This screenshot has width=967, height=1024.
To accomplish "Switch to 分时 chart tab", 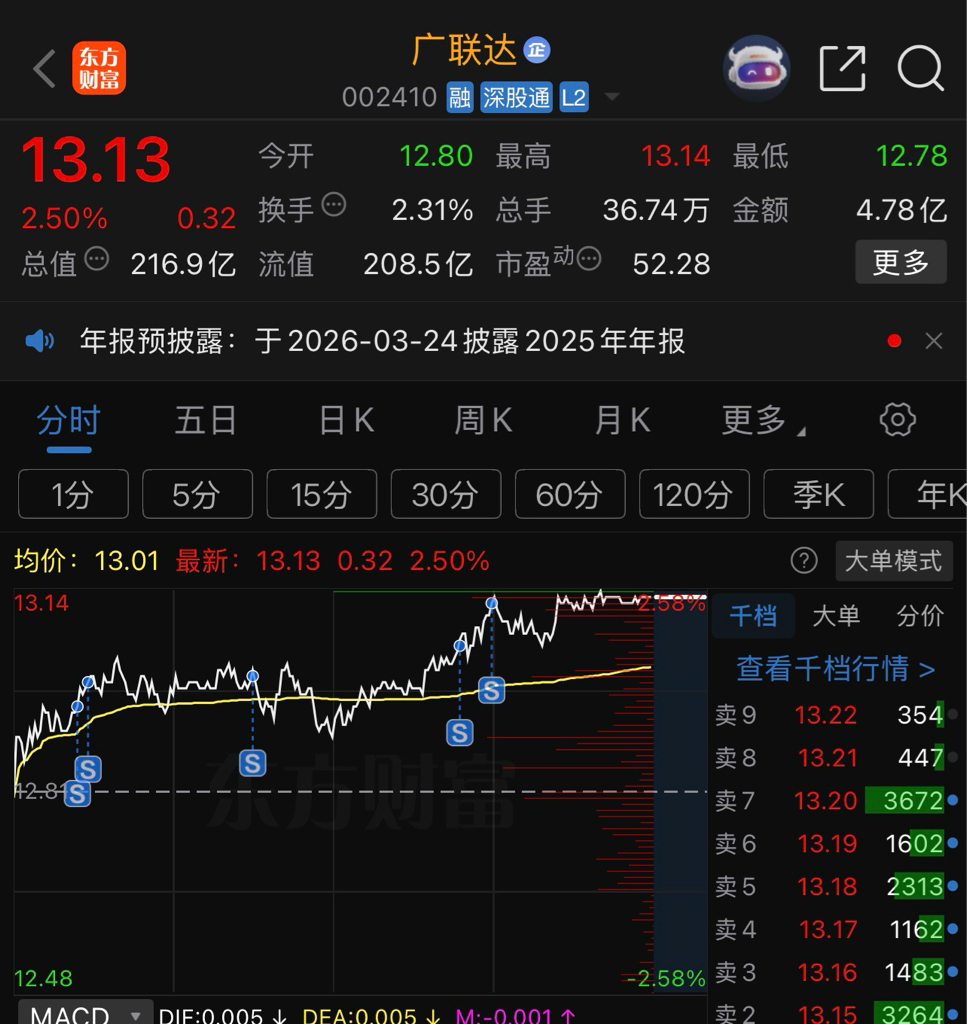I will (69, 420).
